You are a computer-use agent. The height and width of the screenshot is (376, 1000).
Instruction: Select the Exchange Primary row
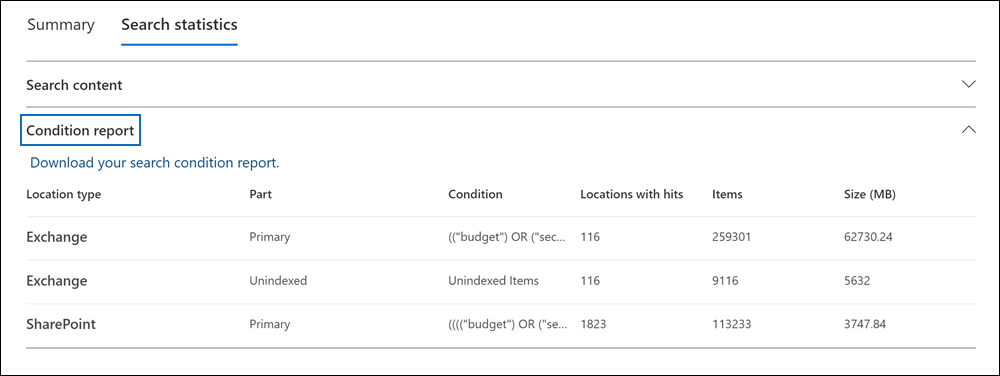[x=501, y=238]
